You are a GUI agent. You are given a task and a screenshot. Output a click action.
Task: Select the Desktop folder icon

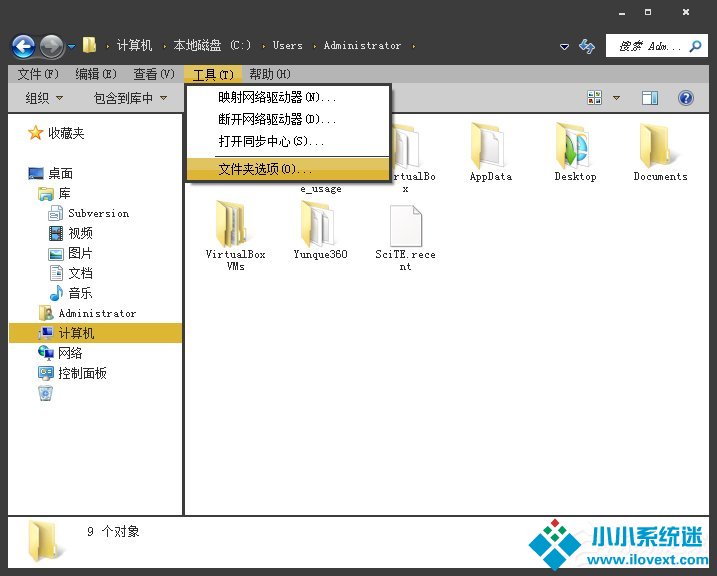coord(575,152)
